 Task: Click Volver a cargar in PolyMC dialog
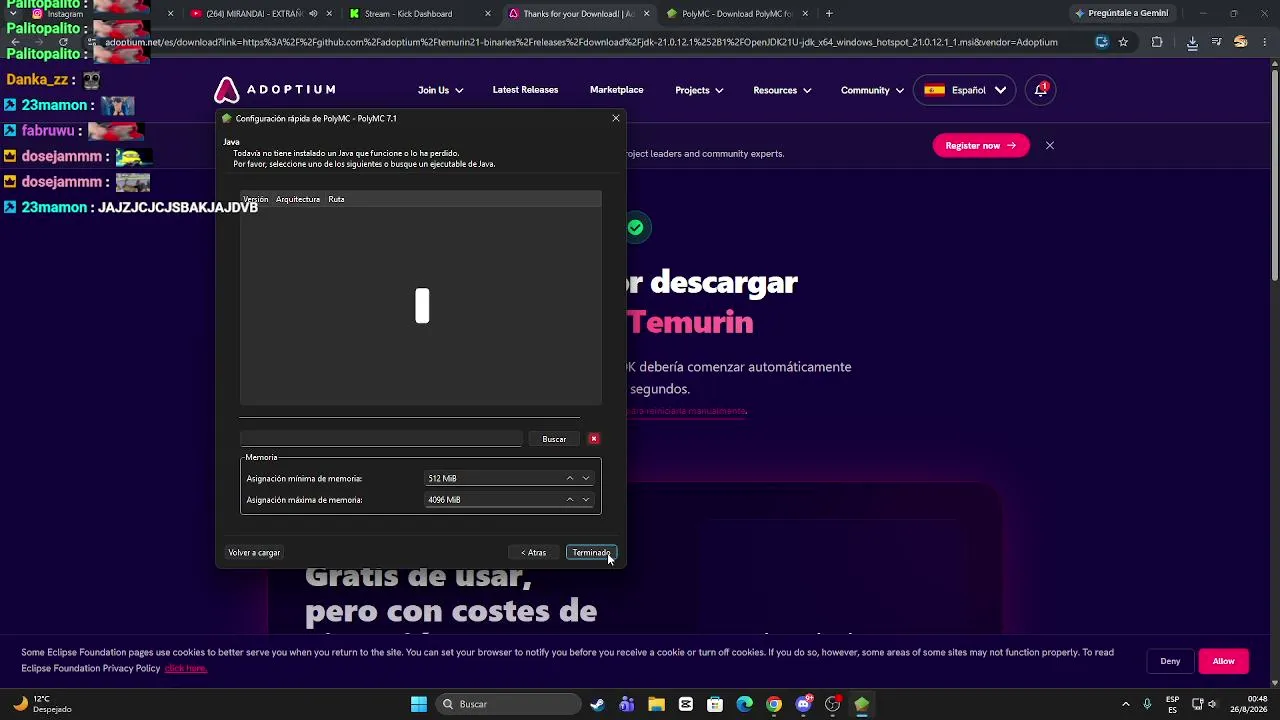(x=254, y=552)
